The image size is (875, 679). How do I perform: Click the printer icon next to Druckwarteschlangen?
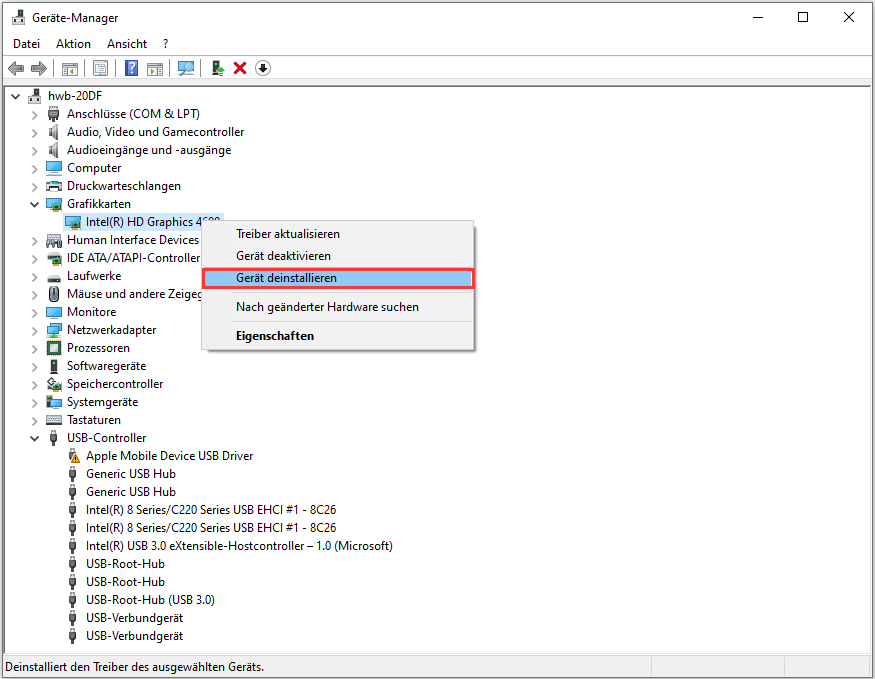point(54,186)
